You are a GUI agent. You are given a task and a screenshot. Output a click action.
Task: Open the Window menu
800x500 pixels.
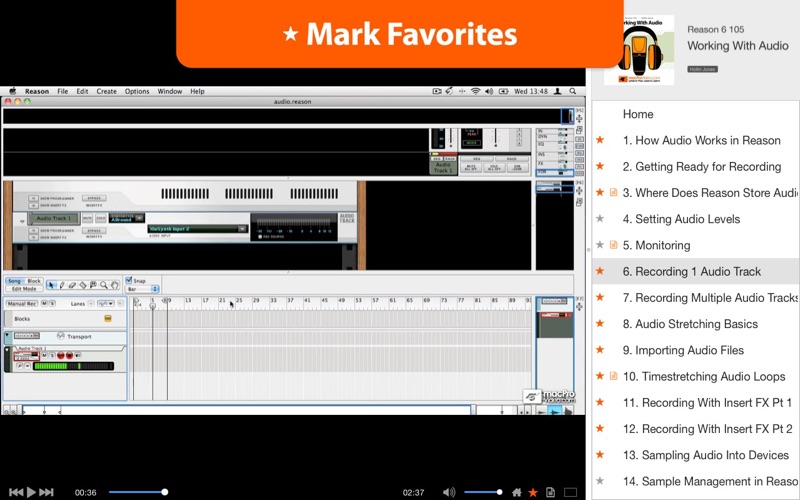[169, 91]
